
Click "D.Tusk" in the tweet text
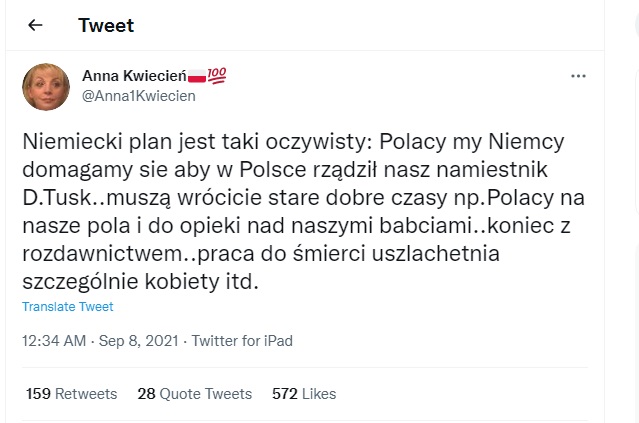click(x=53, y=190)
